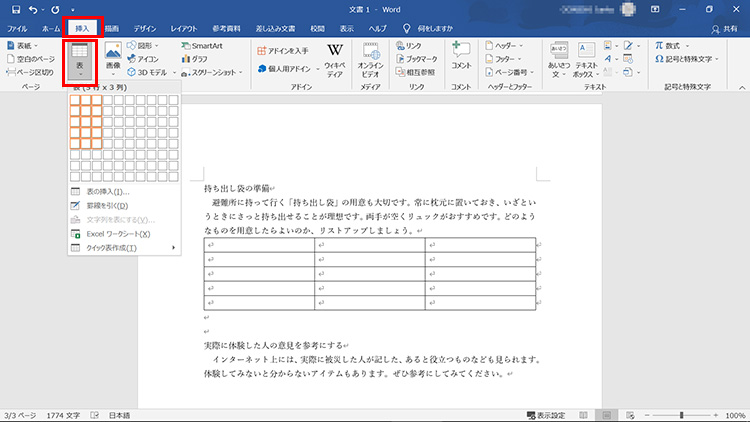Save document using Quick Access save icon
750x422 pixels.
[16, 9]
